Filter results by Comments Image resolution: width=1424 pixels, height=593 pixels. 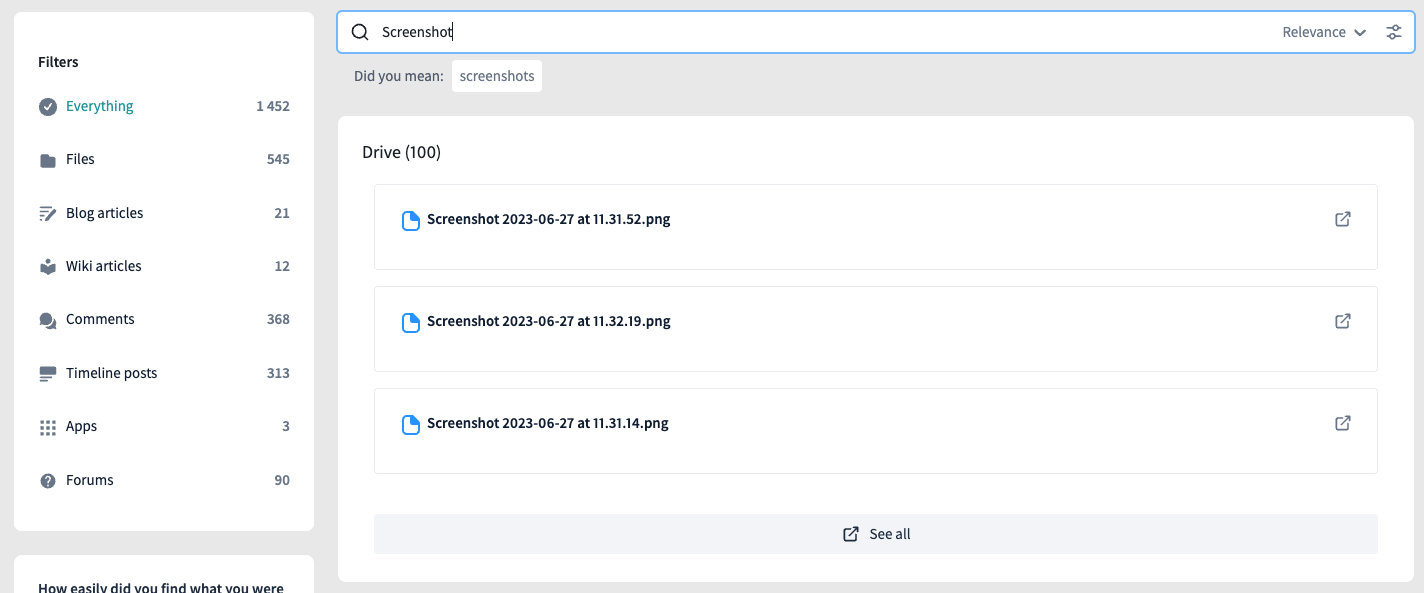(x=164, y=320)
